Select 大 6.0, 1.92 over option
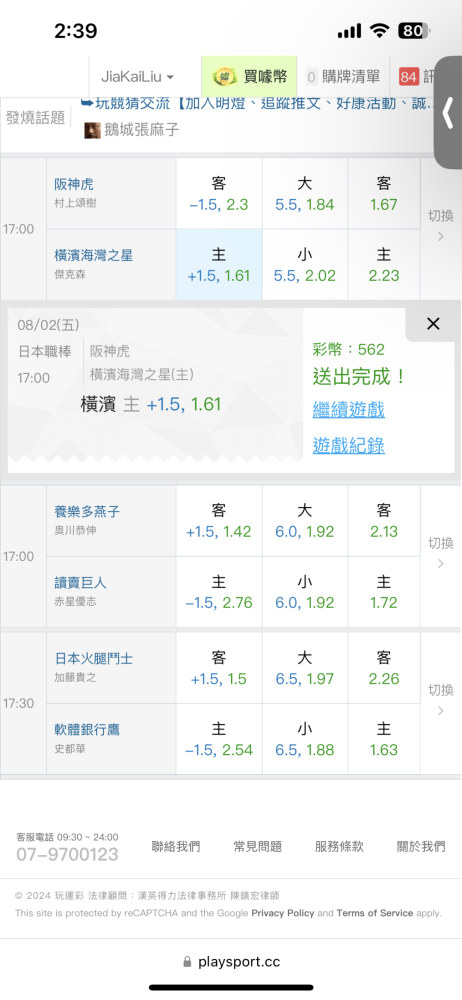462x1000 pixels. point(305,521)
